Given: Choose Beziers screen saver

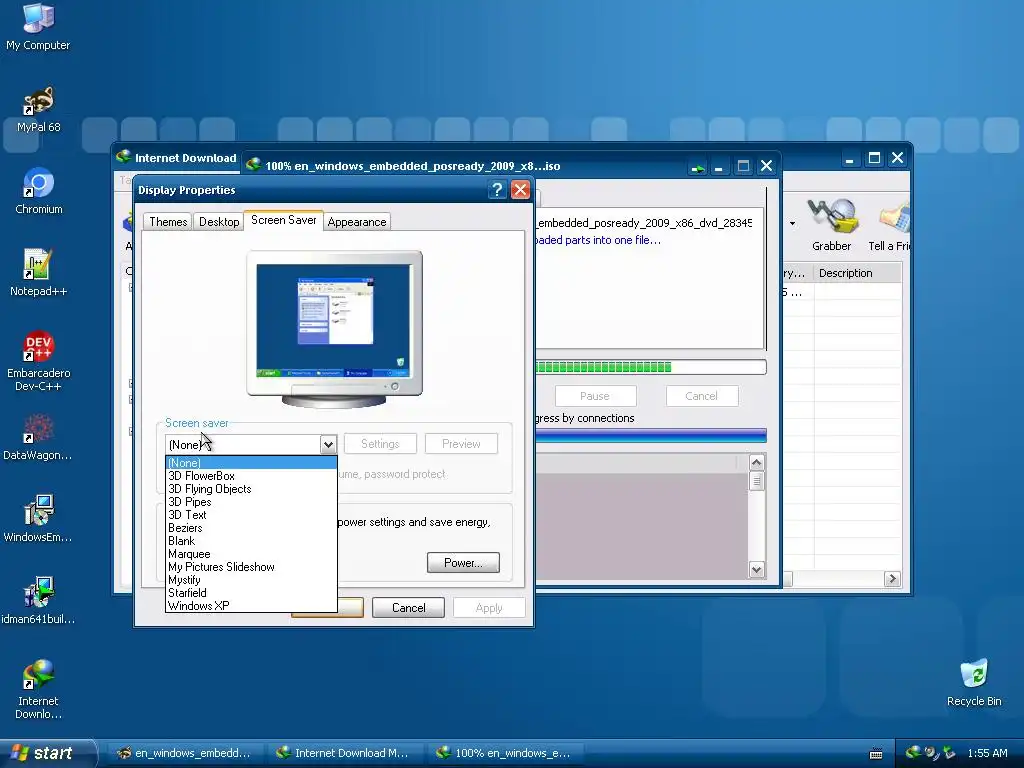Looking at the screenshot, I should click(x=251, y=528).
